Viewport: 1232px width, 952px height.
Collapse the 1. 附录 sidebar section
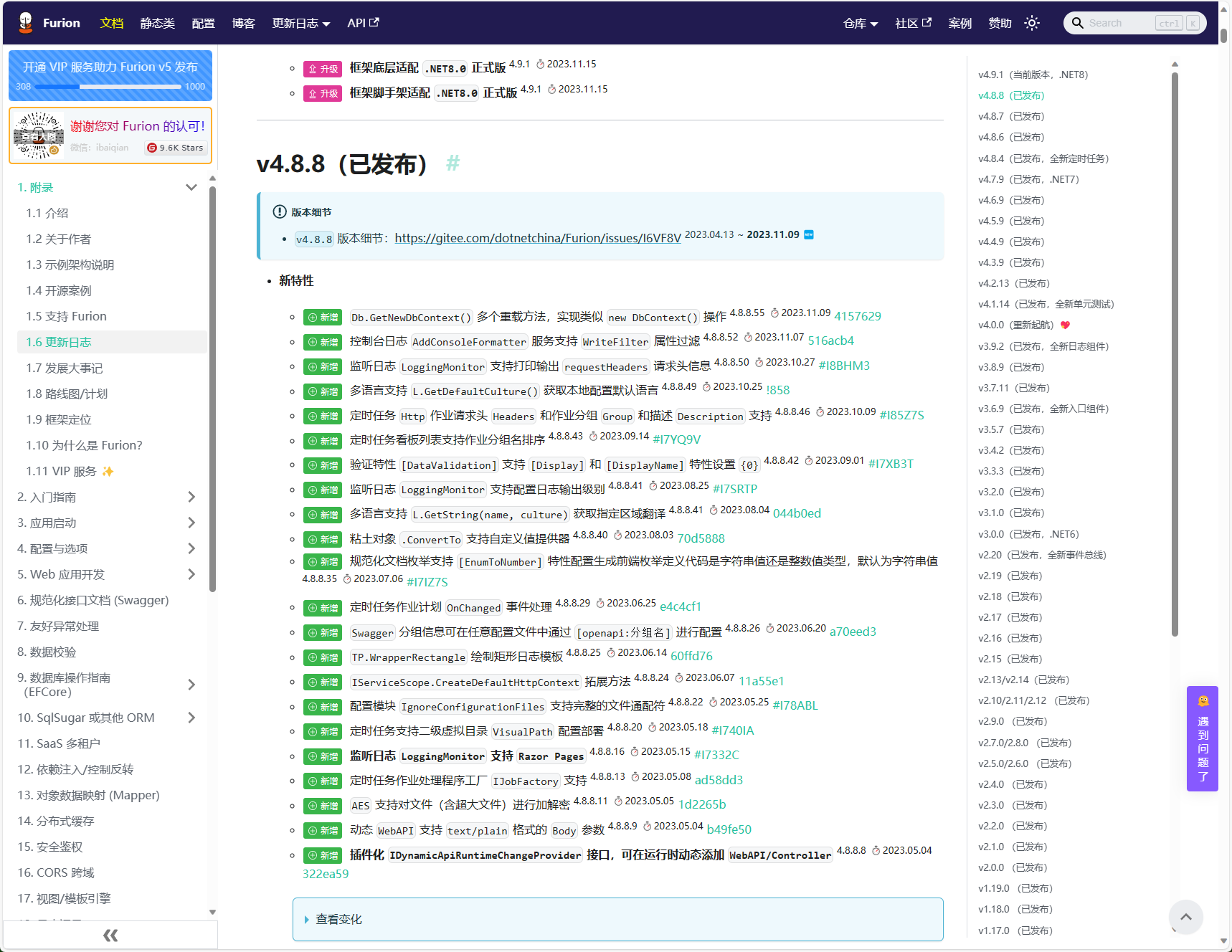point(191,187)
